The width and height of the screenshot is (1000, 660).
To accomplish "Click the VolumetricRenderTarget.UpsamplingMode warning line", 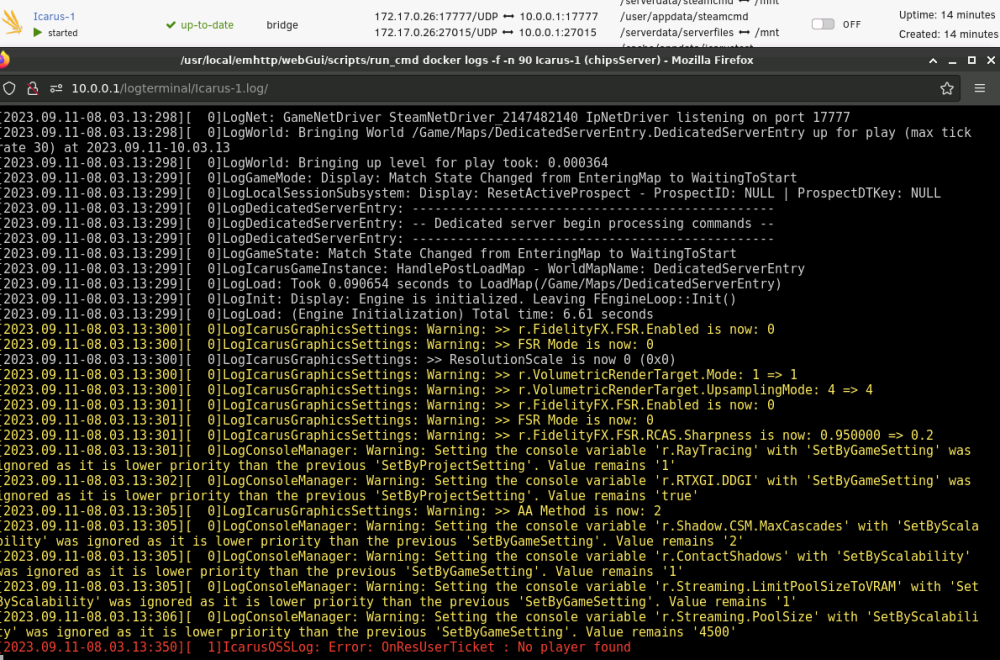I will [x=436, y=390].
